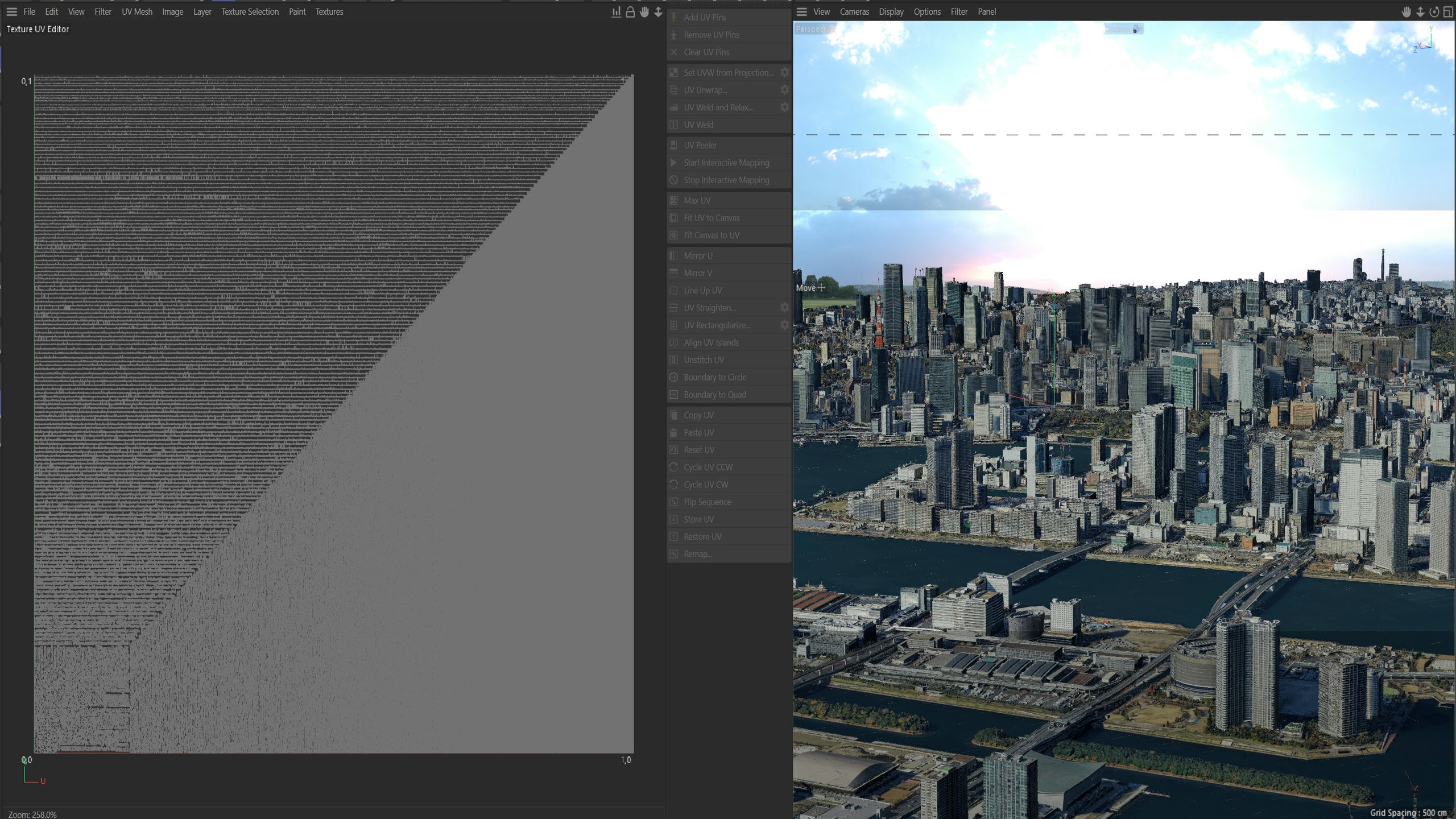Image resolution: width=1456 pixels, height=819 pixels.
Task: Click the Boundary to Circle icon
Action: (x=674, y=377)
